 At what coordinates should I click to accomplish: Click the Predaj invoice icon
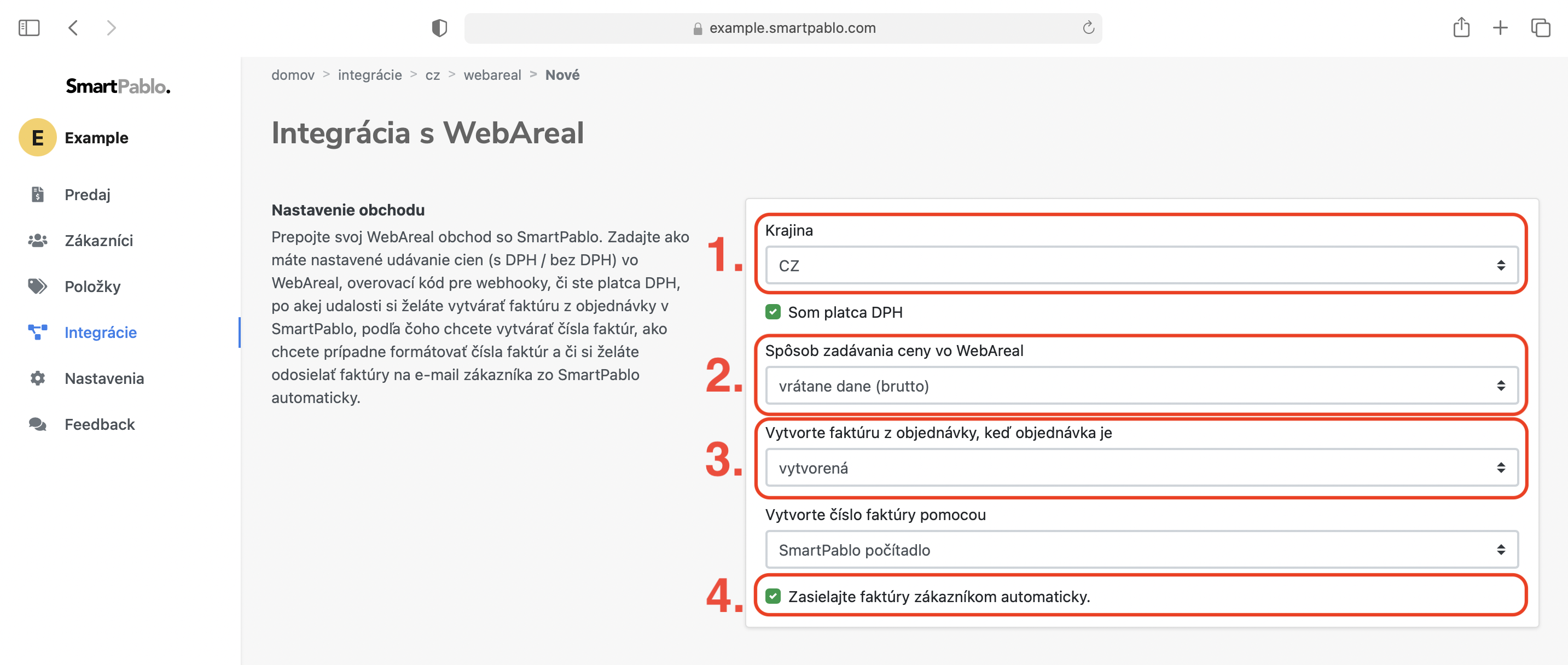38,195
